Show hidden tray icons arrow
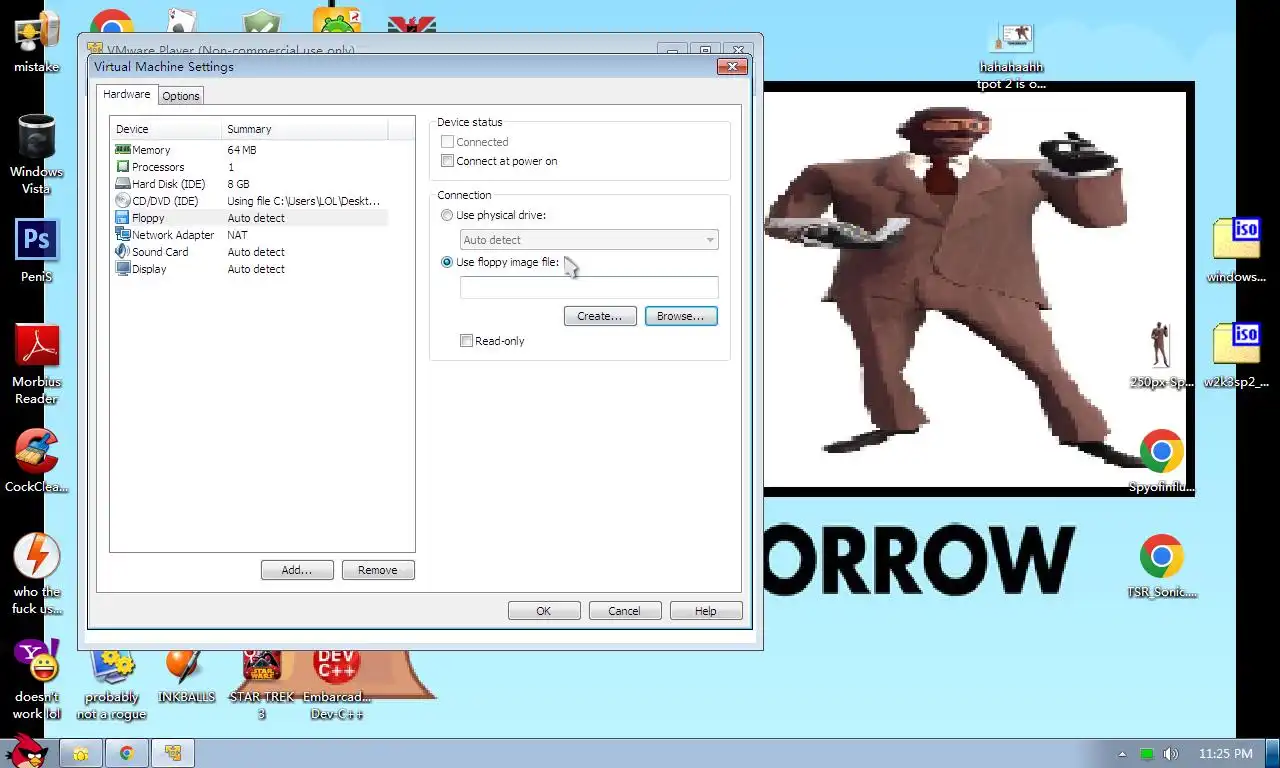 (1122, 754)
